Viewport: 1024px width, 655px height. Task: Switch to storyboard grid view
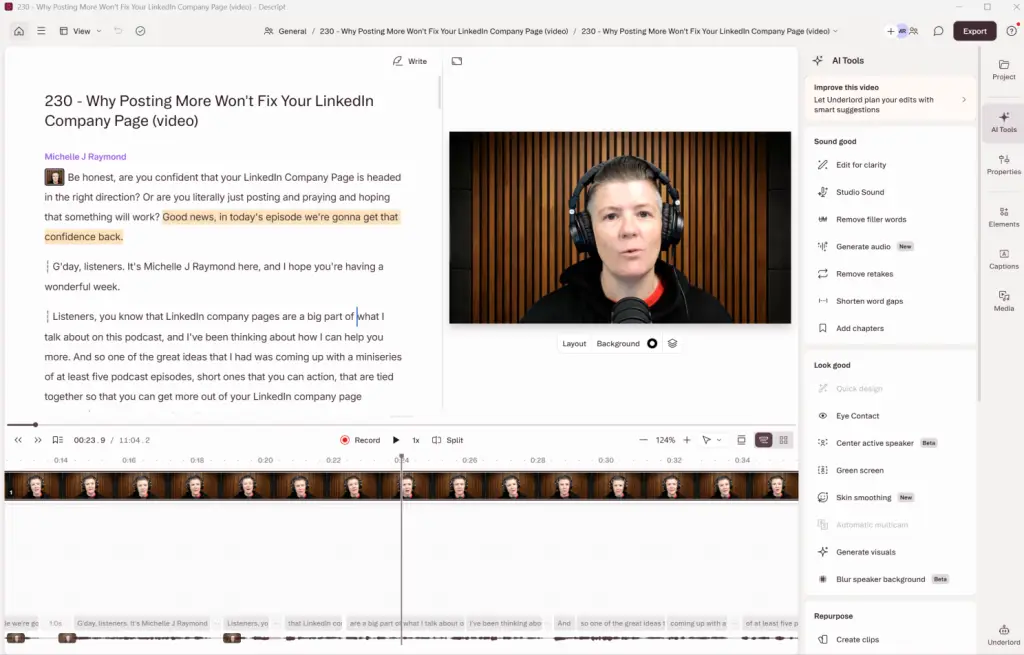tap(784, 440)
